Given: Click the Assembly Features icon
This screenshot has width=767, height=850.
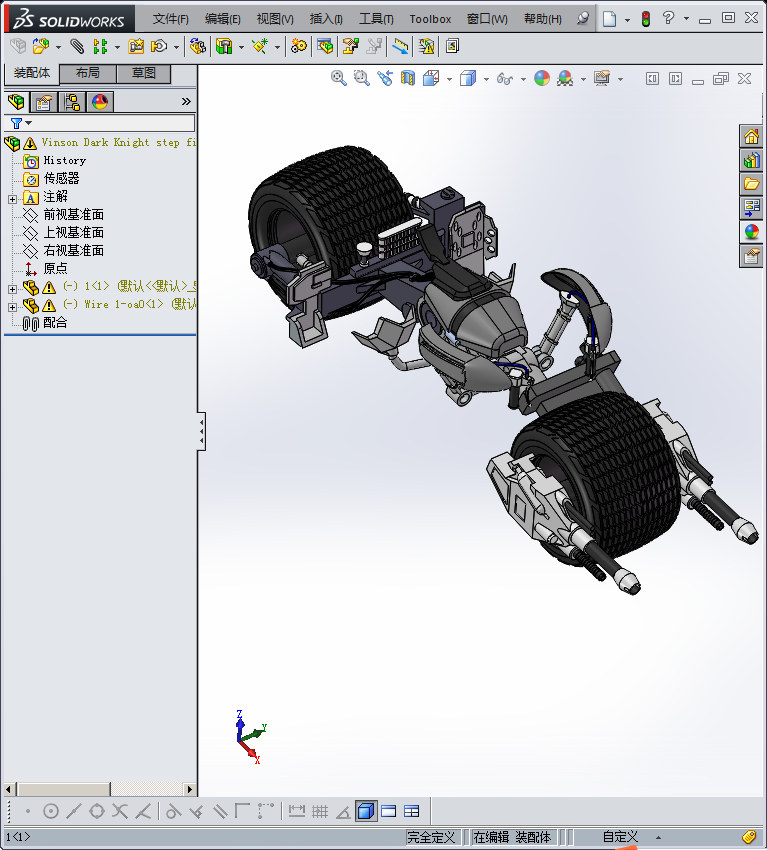Looking at the screenshot, I should pyautogui.click(x=224, y=47).
